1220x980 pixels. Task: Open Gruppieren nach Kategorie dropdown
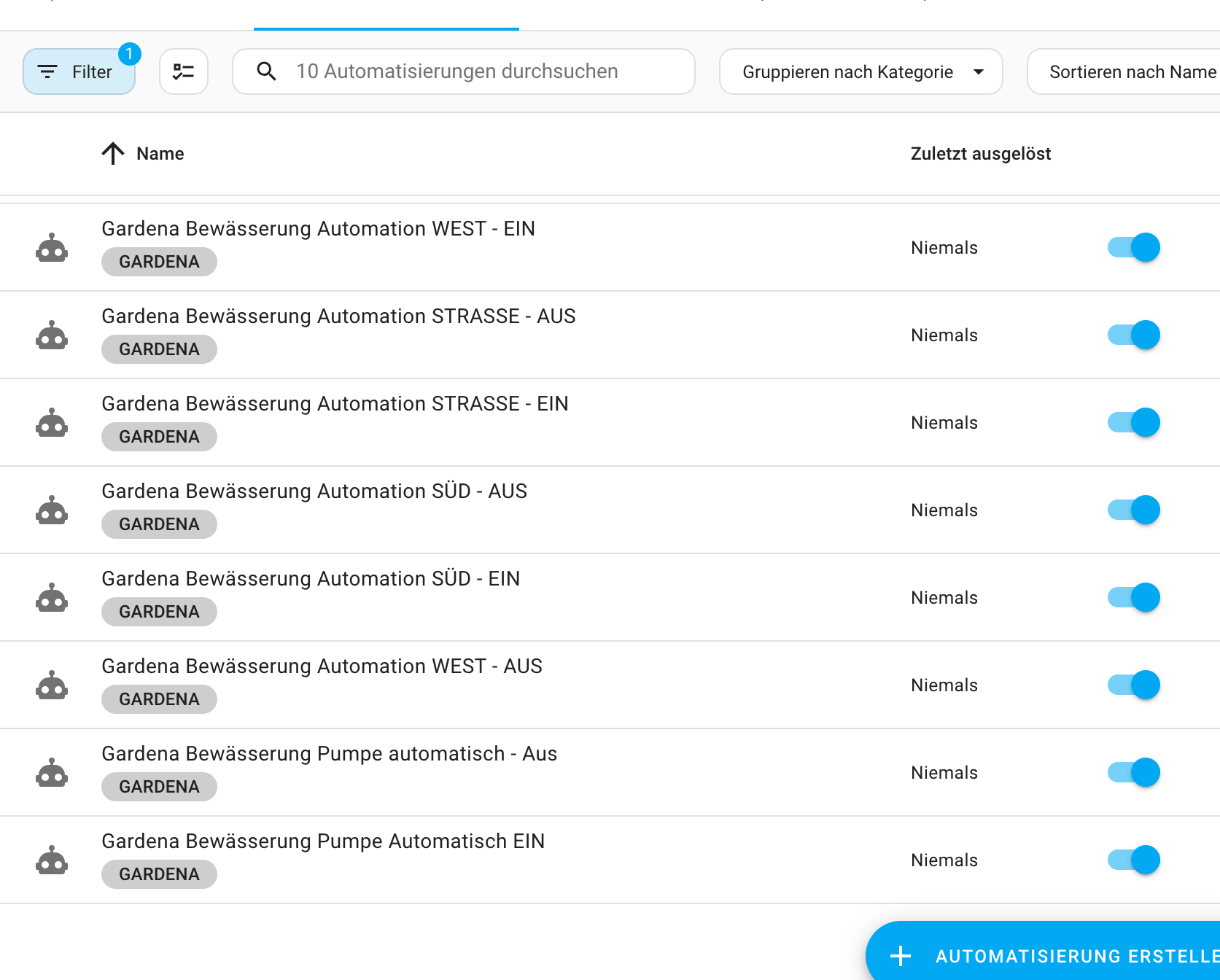(860, 71)
